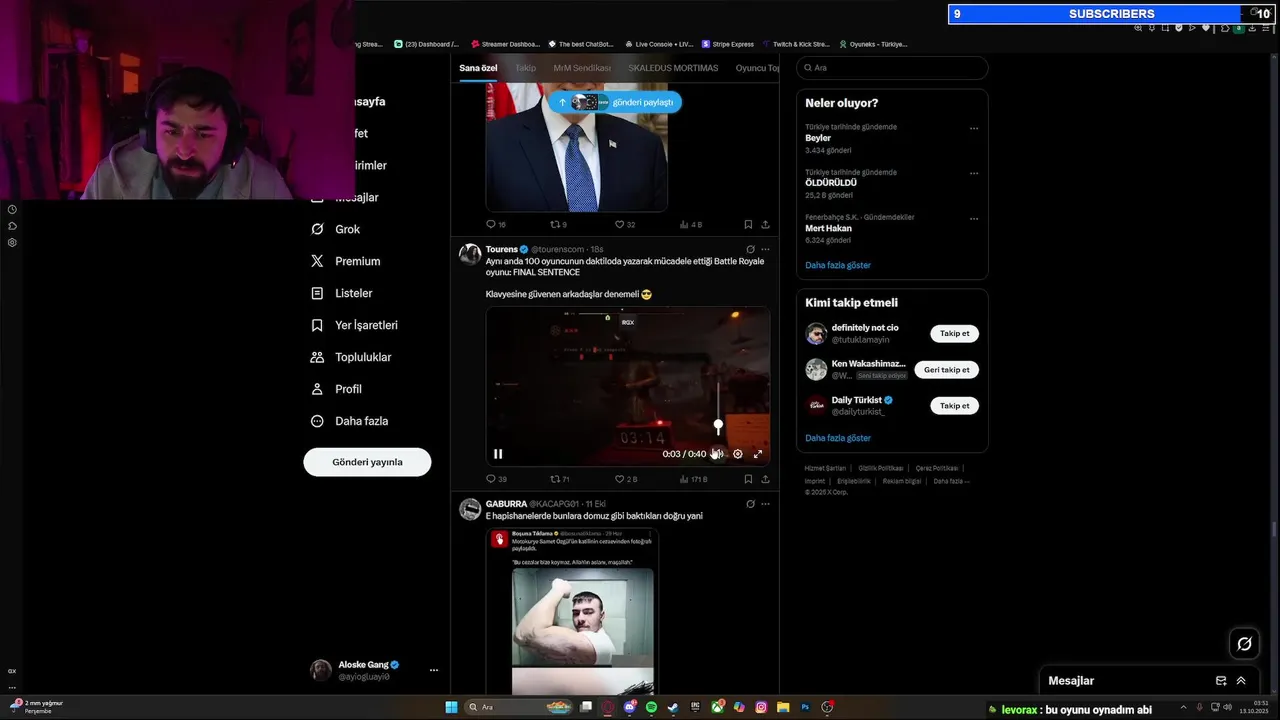Viewport: 1280px width, 720px height.
Task: Switch to Oyuncu Top tab
Action: [x=757, y=68]
